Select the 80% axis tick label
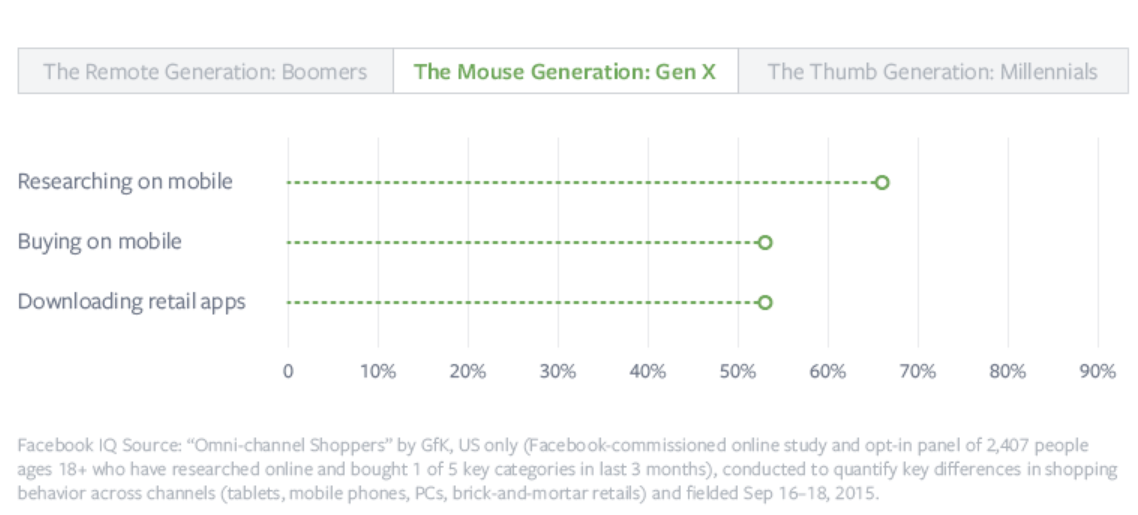This screenshot has height=515, width=1138. click(x=1008, y=371)
